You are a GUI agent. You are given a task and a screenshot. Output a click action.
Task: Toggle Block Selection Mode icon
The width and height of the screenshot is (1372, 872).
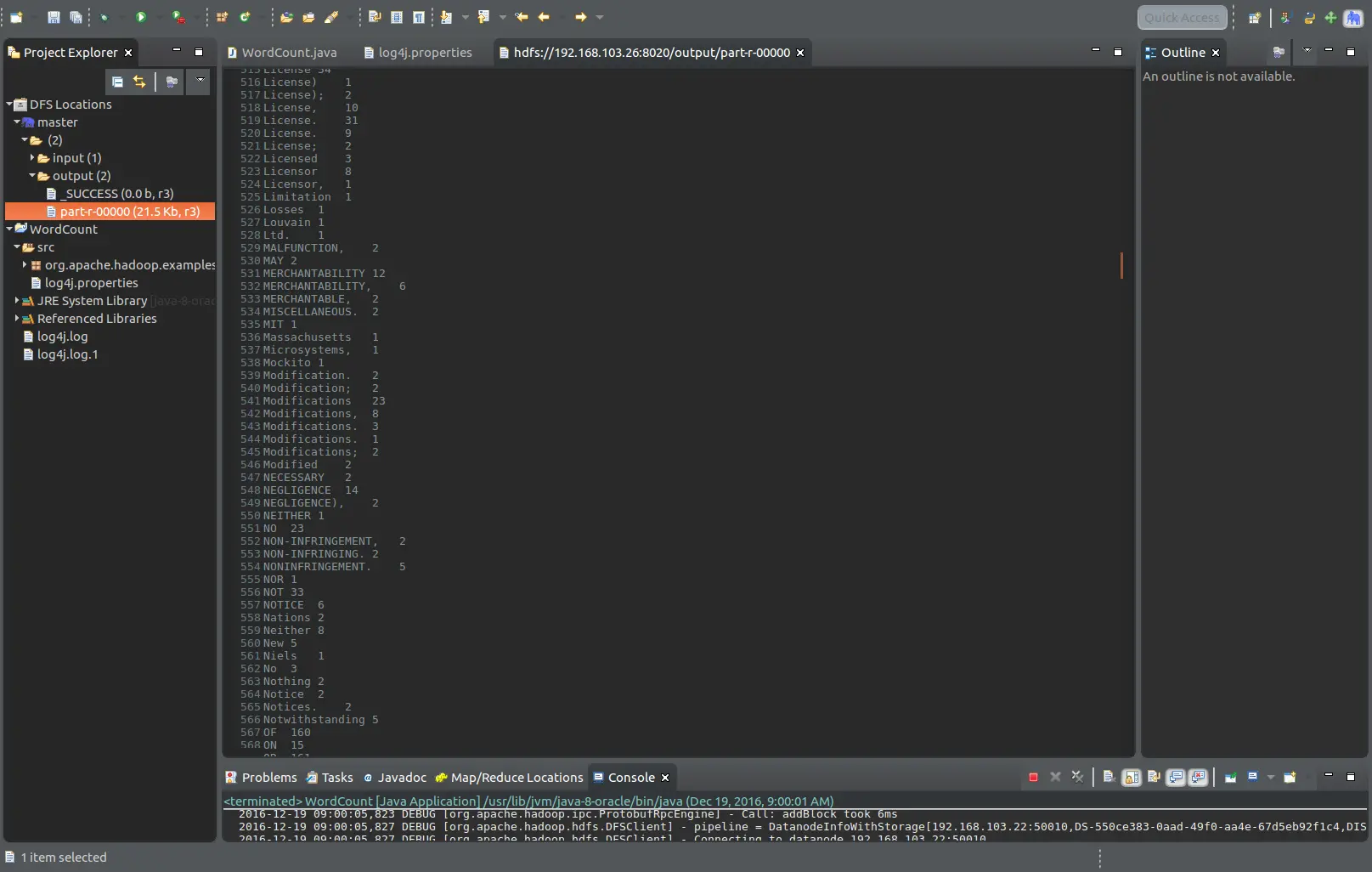pyautogui.click(x=397, y=17)
